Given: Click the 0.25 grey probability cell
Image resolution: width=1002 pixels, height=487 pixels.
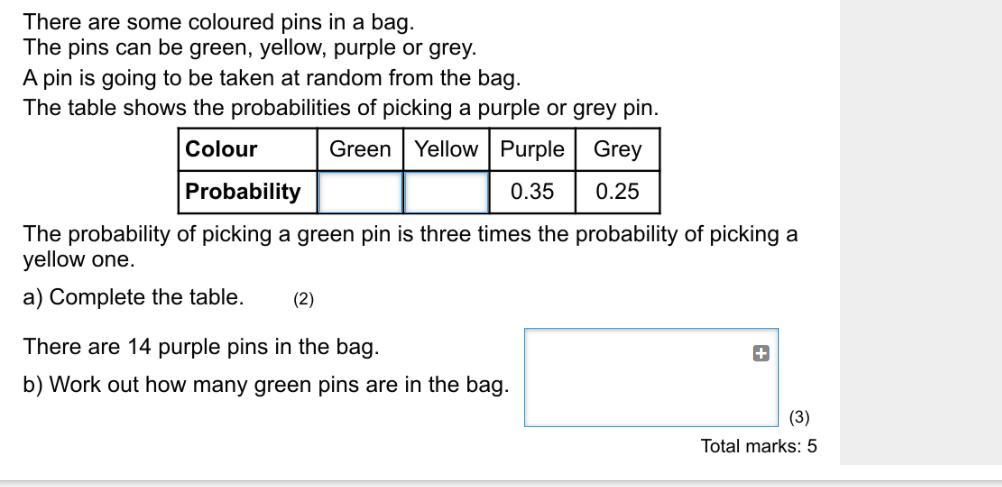Looking at the screenshot, I should pyautogui.click(x=617, y=192).
